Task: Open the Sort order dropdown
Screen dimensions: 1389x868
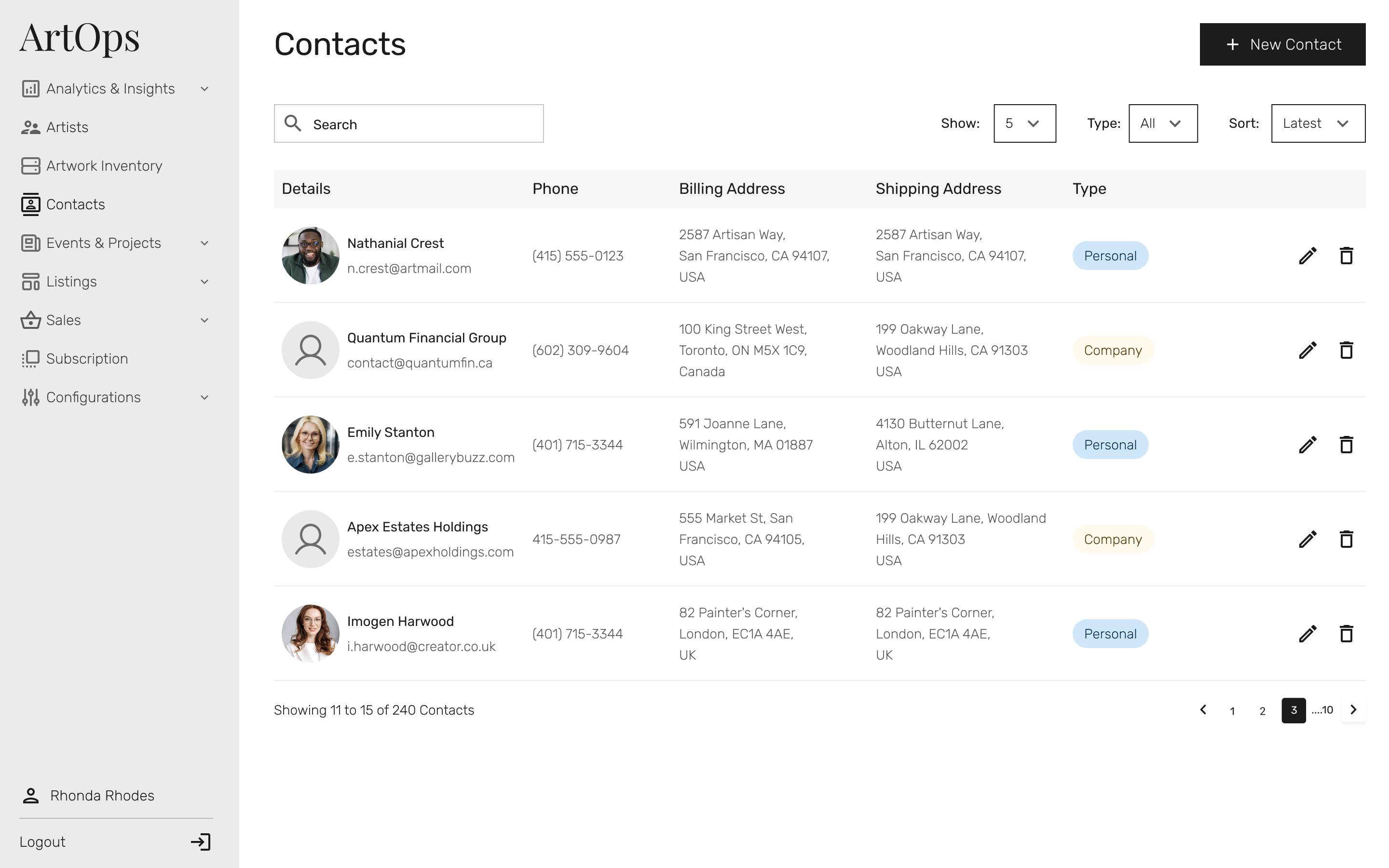Action: pos(1318,123)
